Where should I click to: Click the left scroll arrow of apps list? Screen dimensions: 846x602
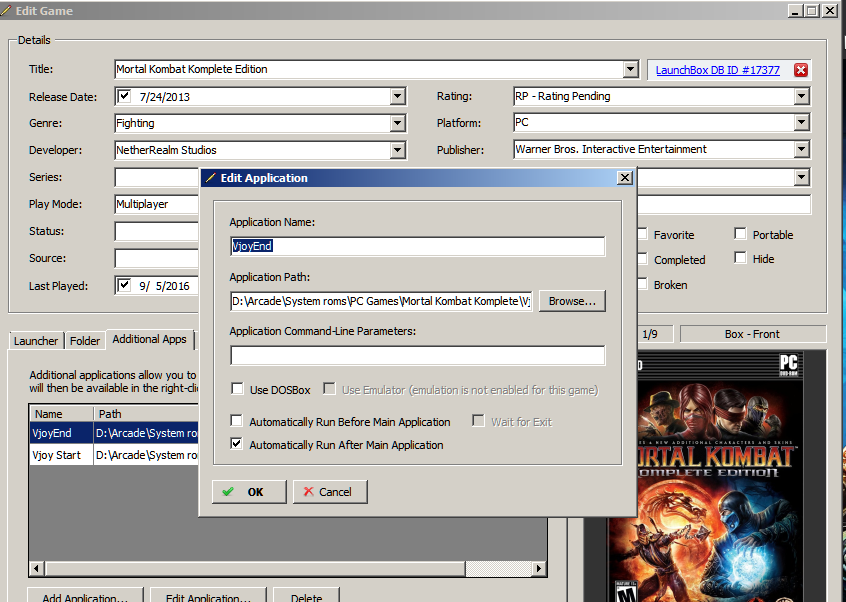pos(37,569)
